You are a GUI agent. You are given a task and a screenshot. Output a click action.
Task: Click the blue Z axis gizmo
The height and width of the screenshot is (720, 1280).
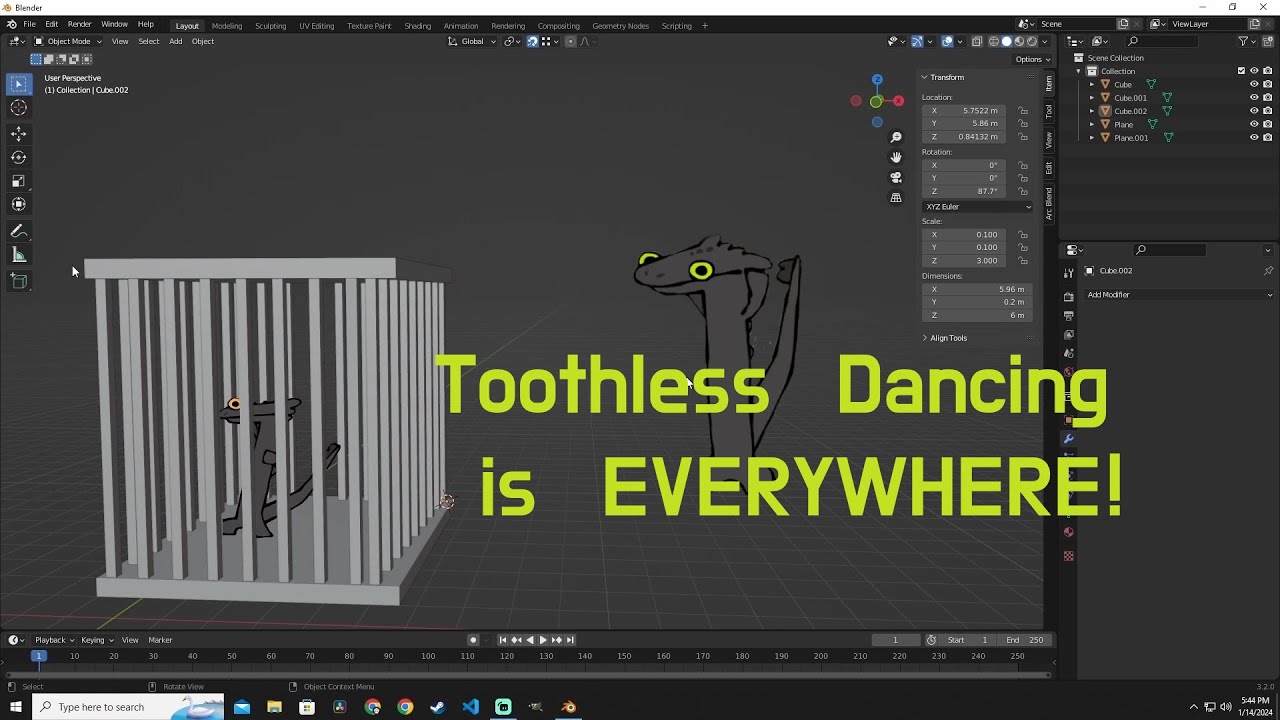(x=877, y=79)
